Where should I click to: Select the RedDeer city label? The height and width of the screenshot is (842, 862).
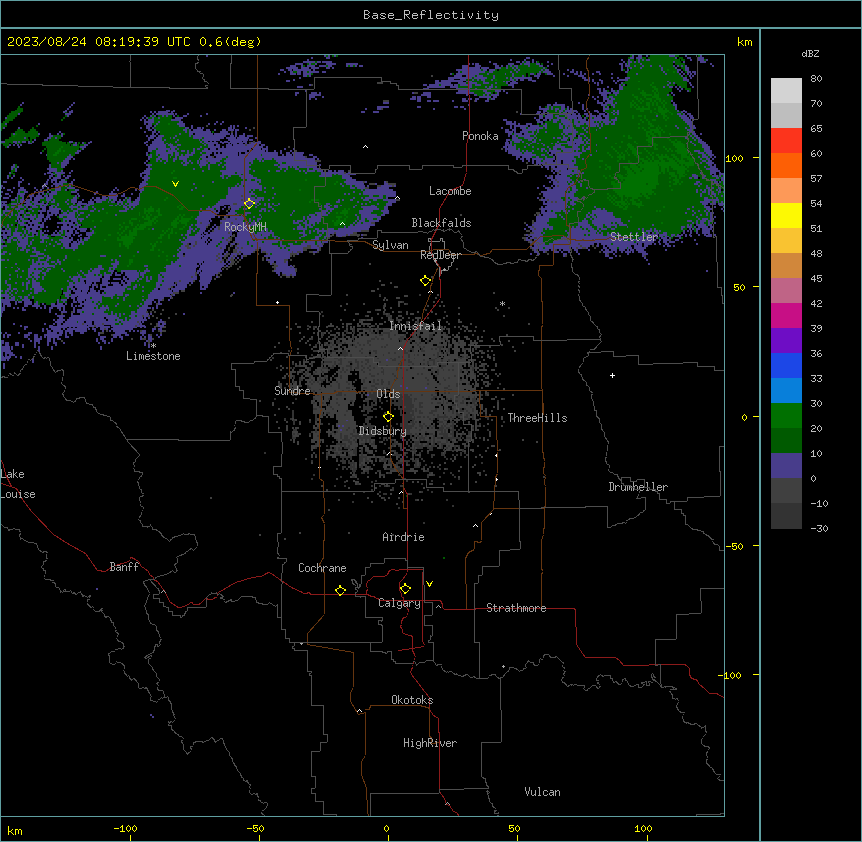coord(440,255)
